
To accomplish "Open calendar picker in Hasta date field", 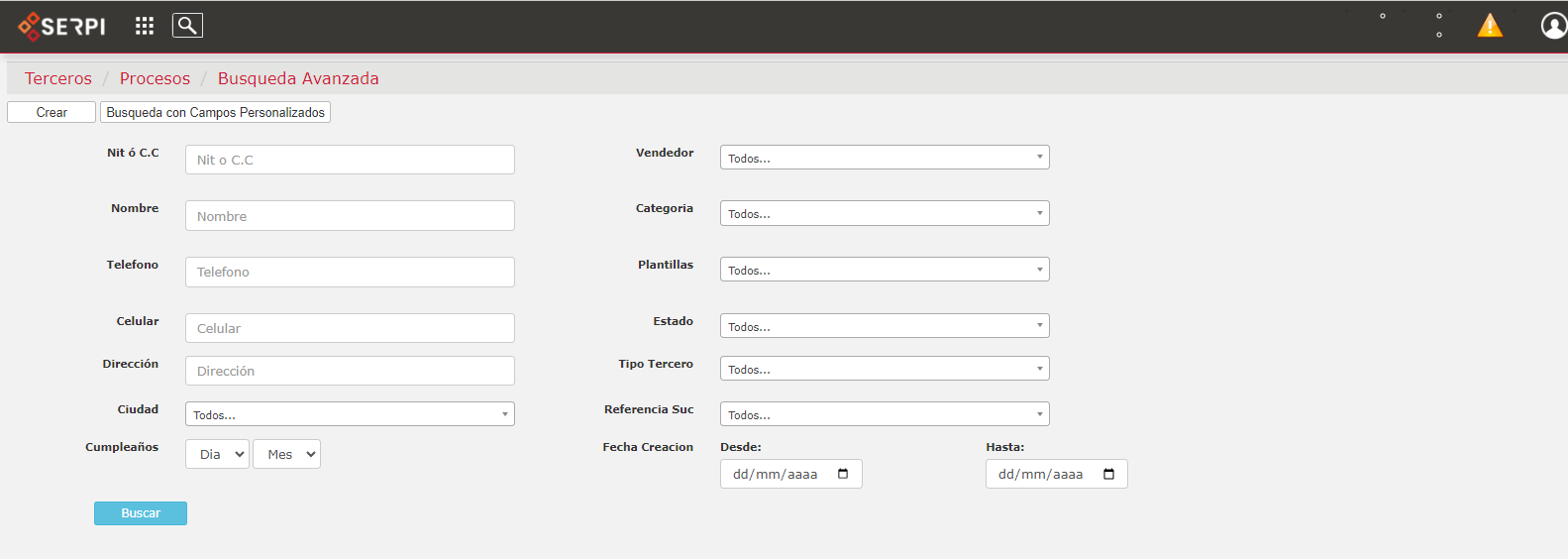I will pos(1108,474).
